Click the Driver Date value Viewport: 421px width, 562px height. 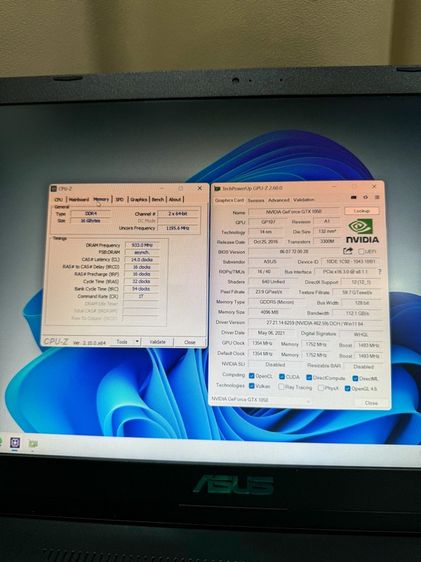[x=270, y=333]
